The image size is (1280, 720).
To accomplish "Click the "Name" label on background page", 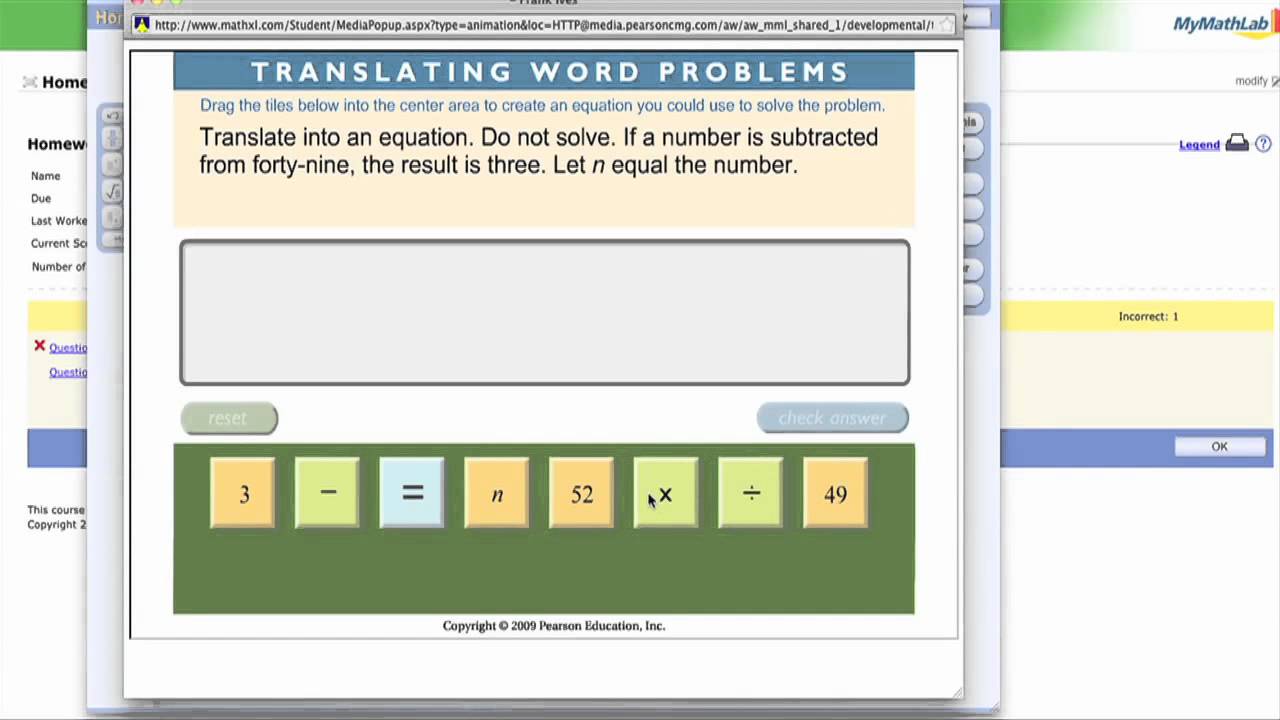I will click(46, 176).
